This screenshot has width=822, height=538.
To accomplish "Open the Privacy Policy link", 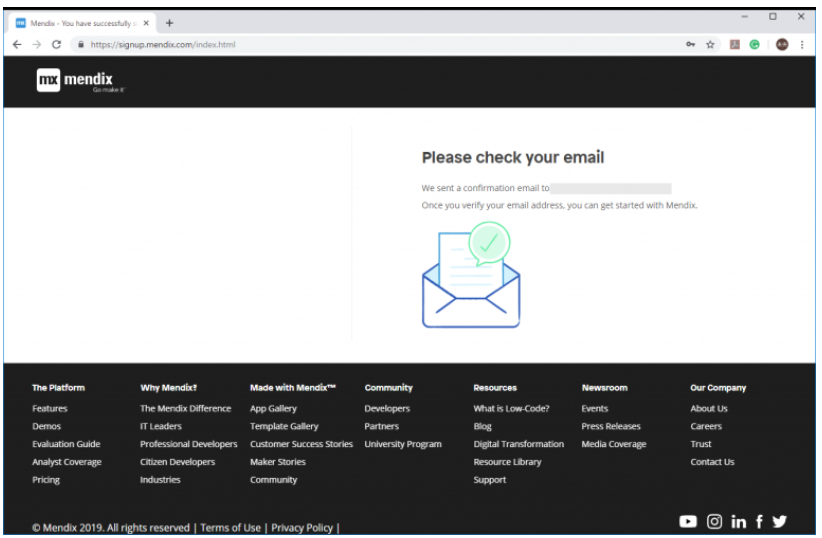I will click(302, 528).
